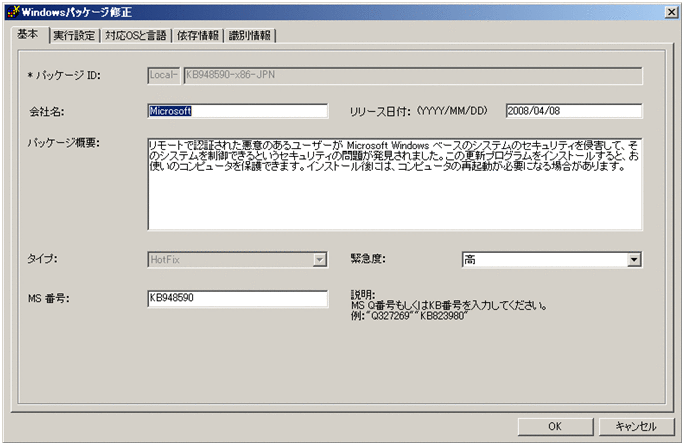Focus the 会社名 field containing Microsoft
The width and height of the screenshot is (685, 447).
(238, 111)
